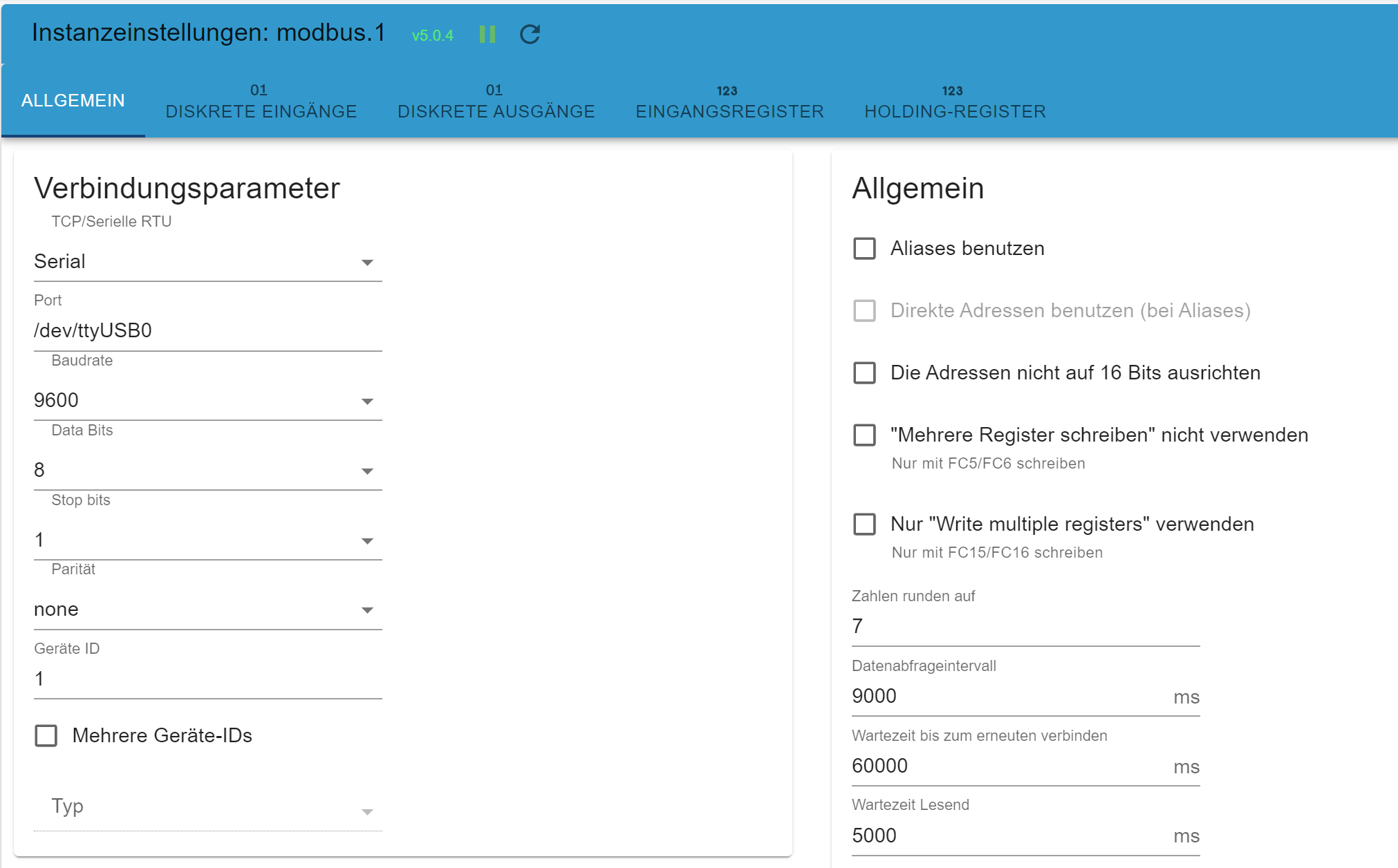Toggle Die Adressen nicht auf 16 Bits ausrichten
Image resolution: width=1398 pixels, height=868 pixels.
(864, 373)
